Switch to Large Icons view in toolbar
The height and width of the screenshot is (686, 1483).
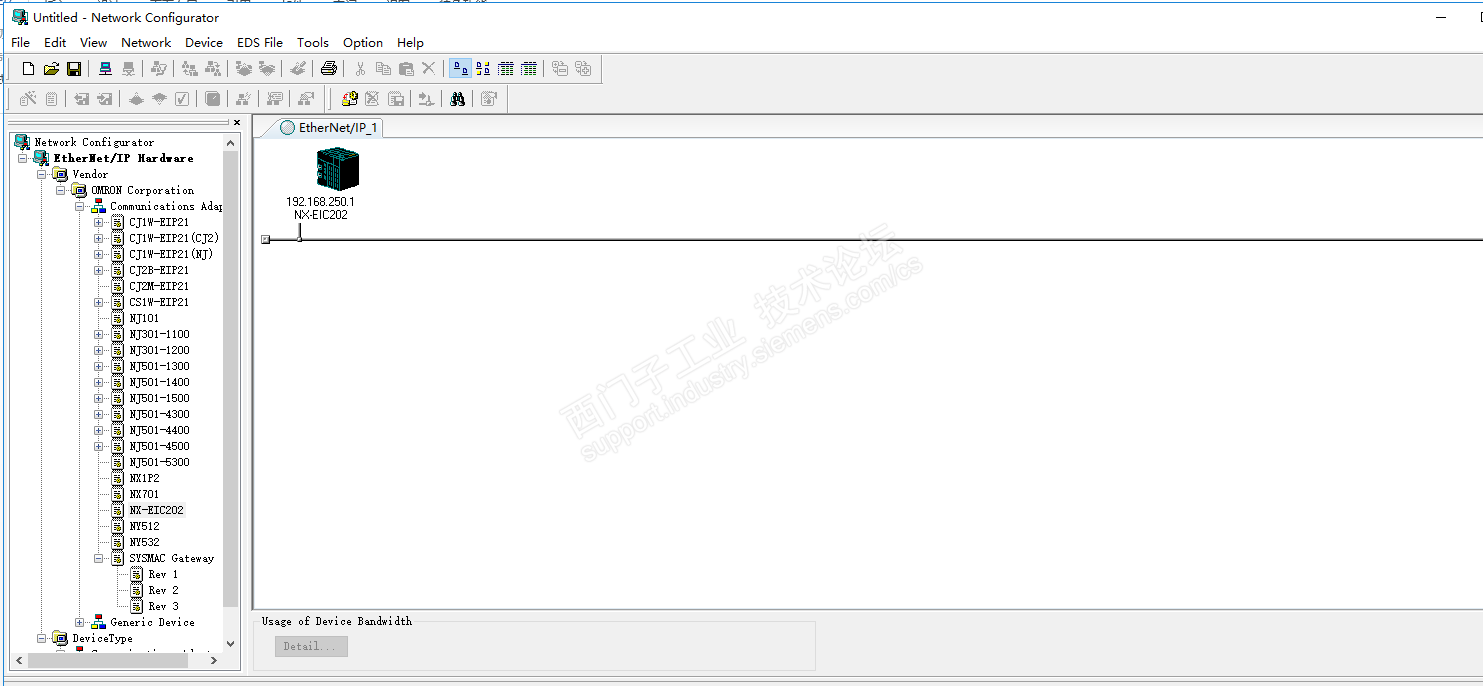tap(460, 69)
